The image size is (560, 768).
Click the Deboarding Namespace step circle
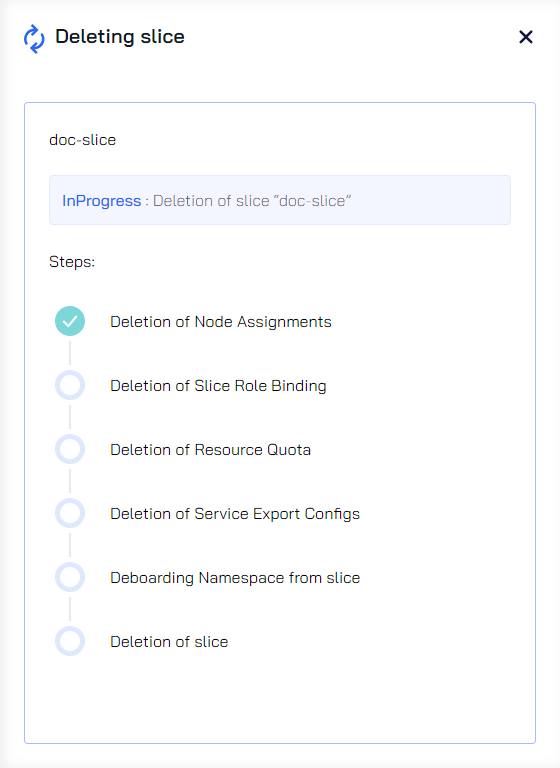pos(70,577)
